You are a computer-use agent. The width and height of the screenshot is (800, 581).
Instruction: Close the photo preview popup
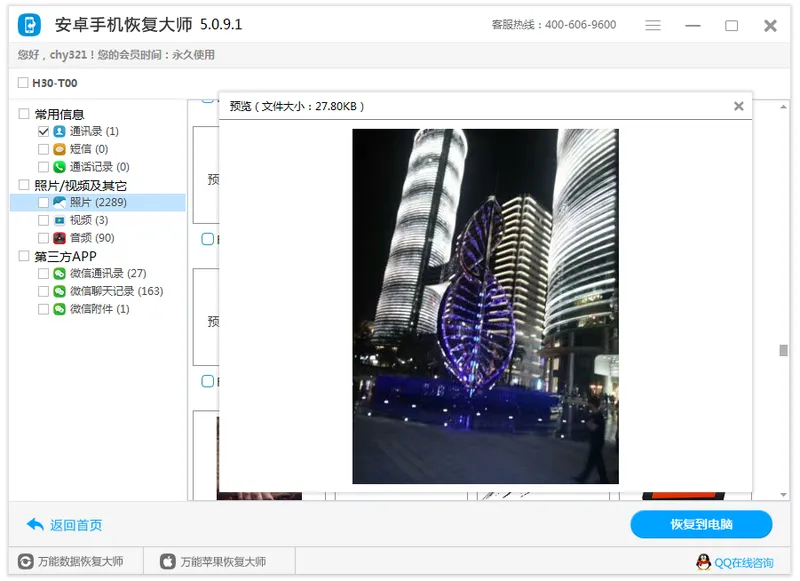tap(738, 106)
